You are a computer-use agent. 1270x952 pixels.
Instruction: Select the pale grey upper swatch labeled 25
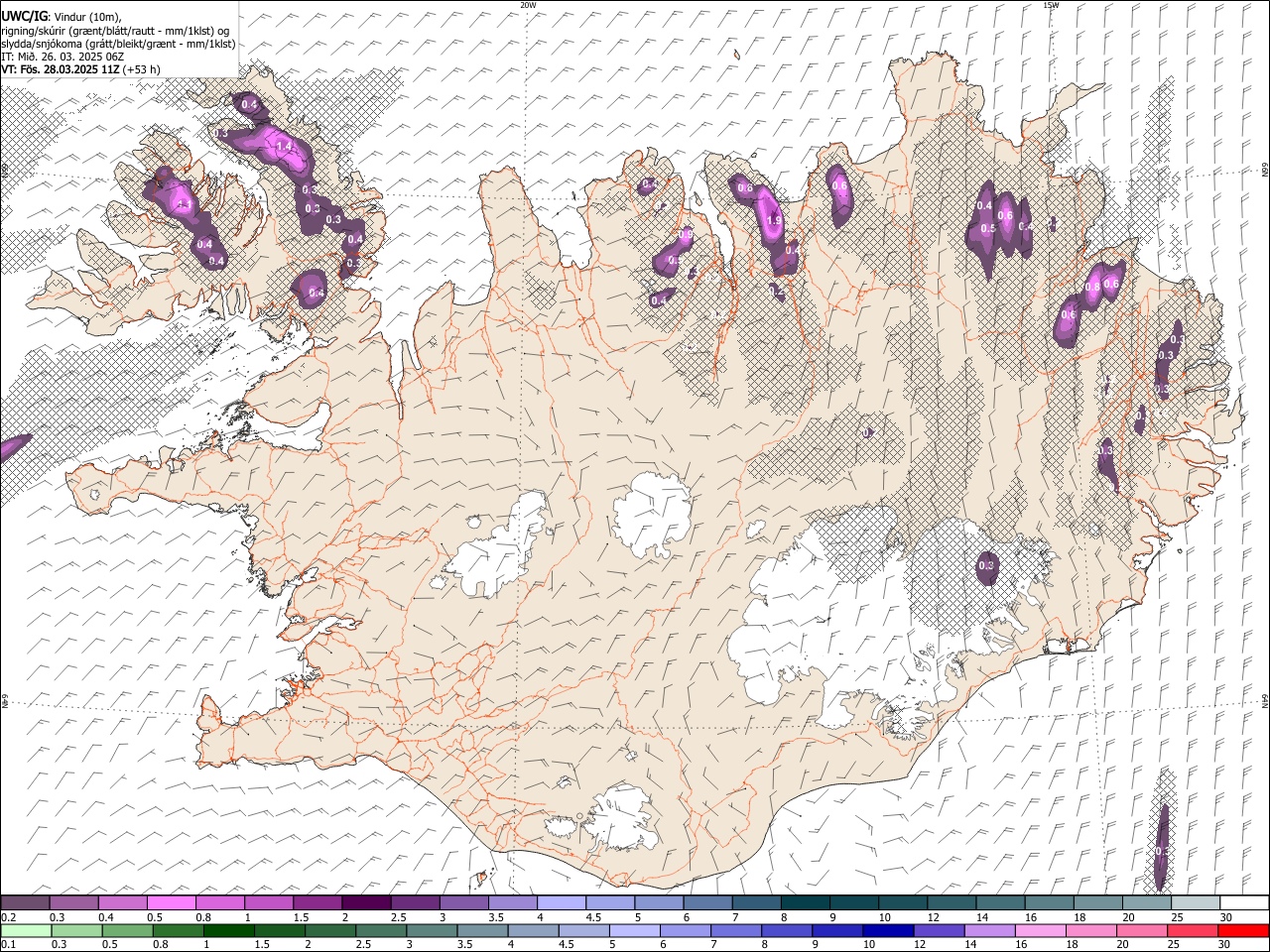[1195, 902]
